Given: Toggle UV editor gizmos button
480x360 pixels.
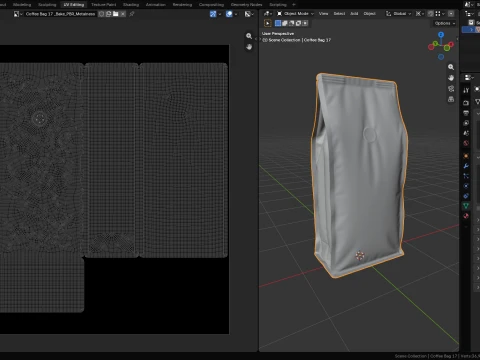Looking at the screenshot, I should (213, 14).
